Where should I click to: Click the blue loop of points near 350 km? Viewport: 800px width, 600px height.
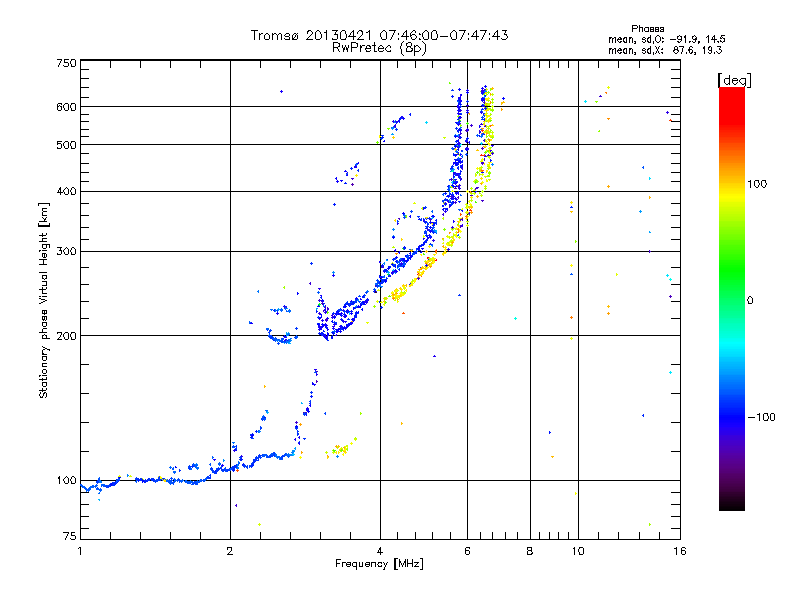[x=414, y=228]
